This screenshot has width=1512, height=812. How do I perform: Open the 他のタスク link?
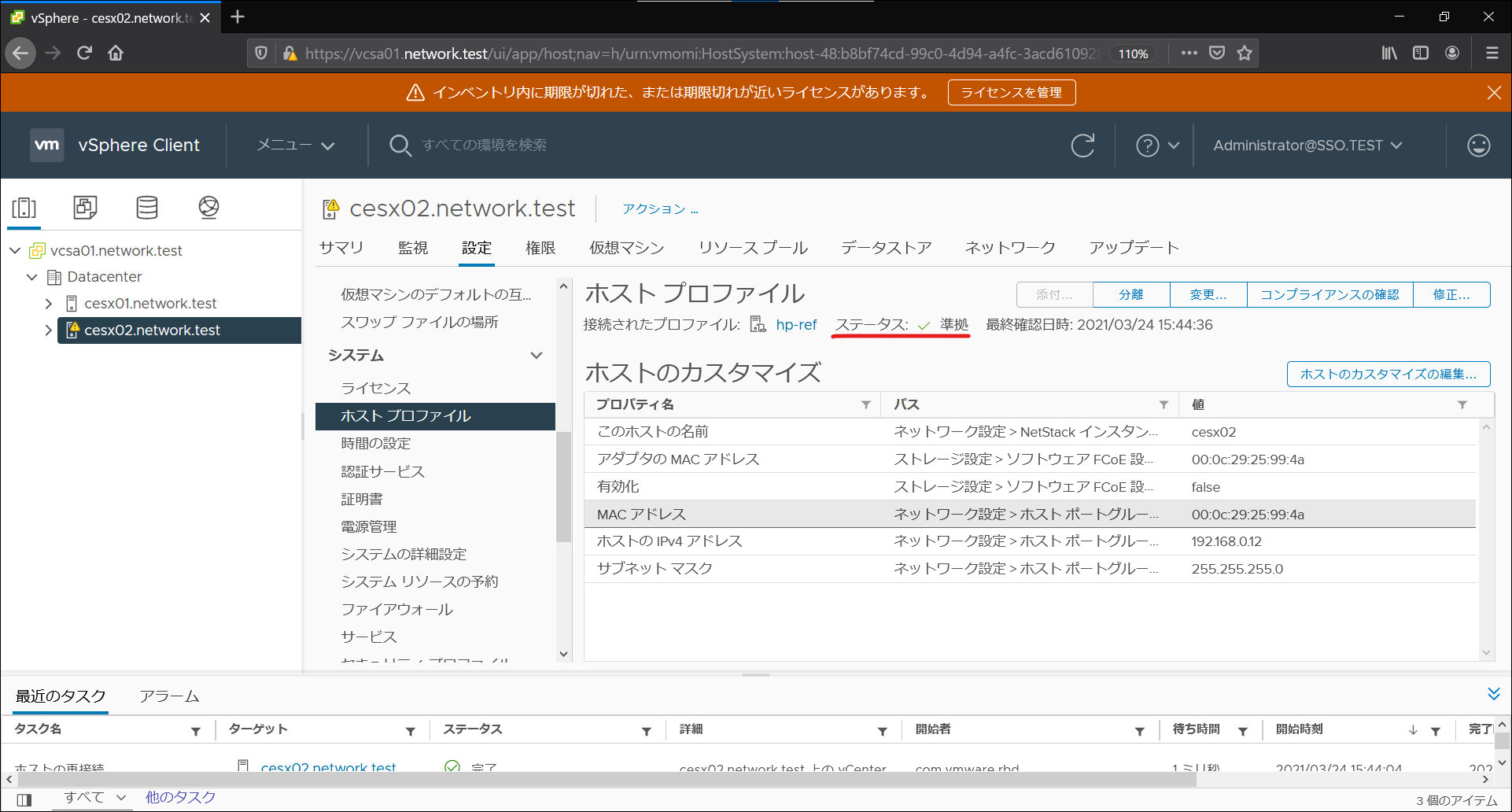[x=180, y=798]
